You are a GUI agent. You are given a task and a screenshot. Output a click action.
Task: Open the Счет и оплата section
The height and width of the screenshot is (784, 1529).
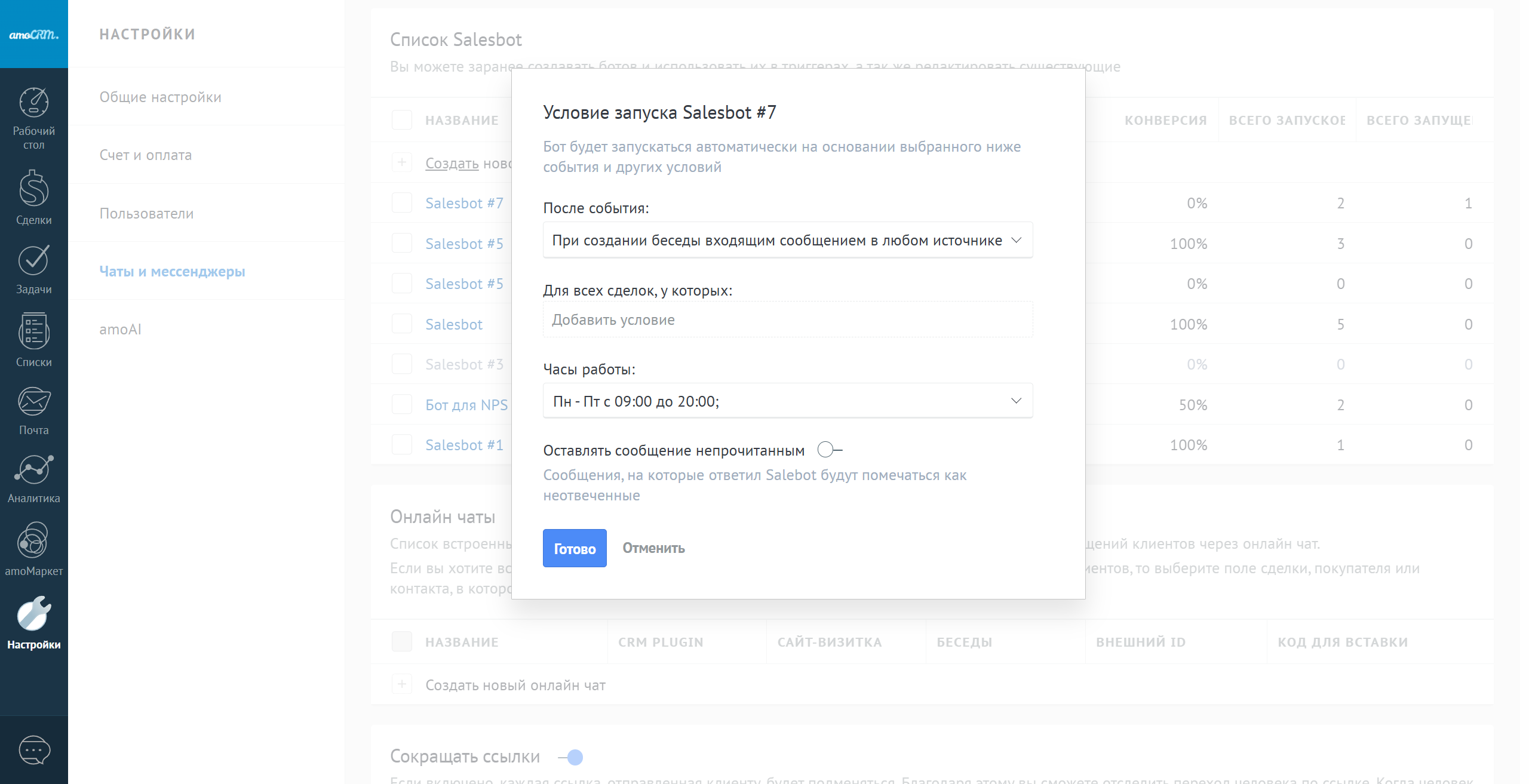click(145, 155)
